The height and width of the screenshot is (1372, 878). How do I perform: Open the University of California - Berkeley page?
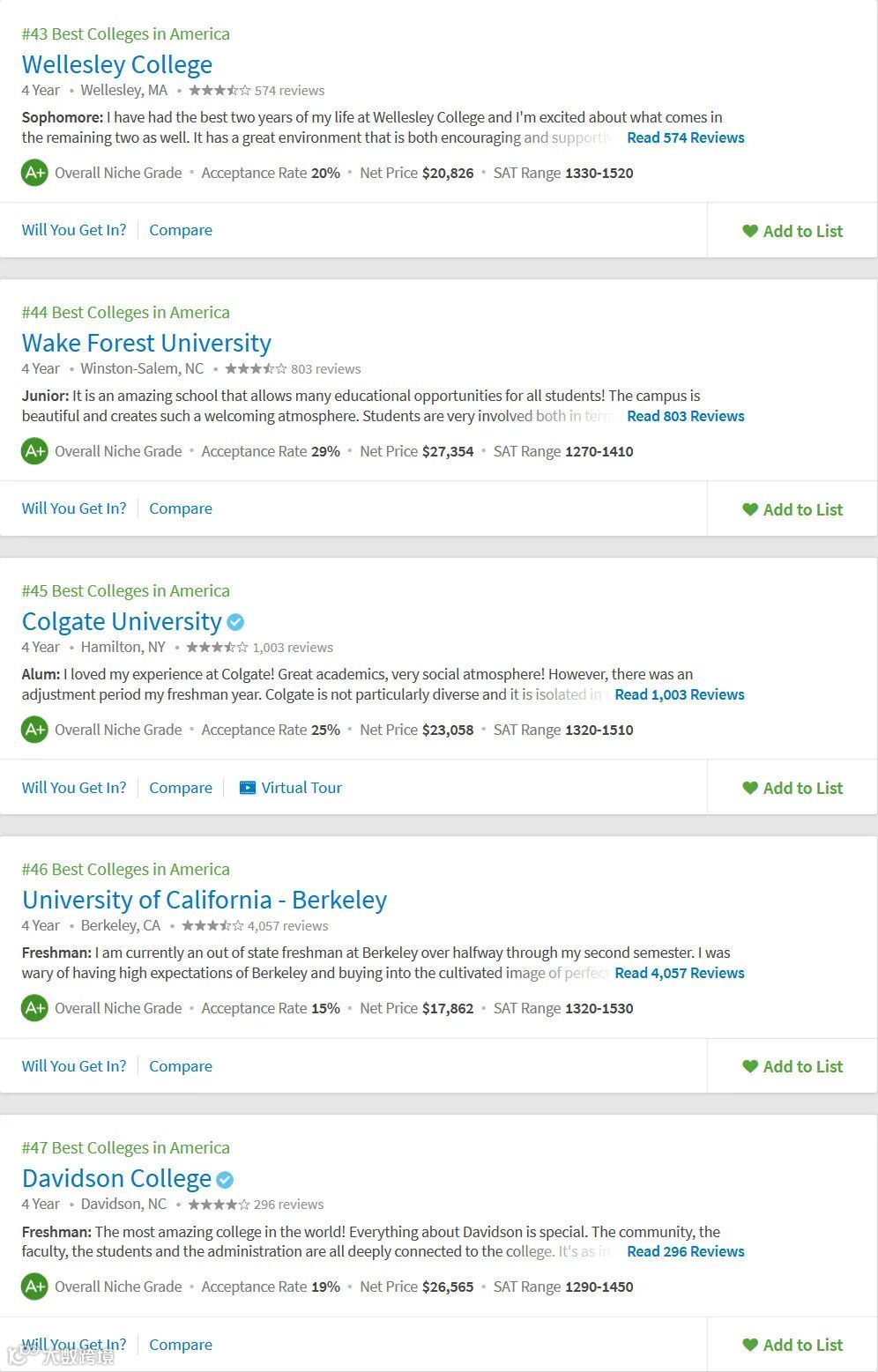[x=205, y=900]
